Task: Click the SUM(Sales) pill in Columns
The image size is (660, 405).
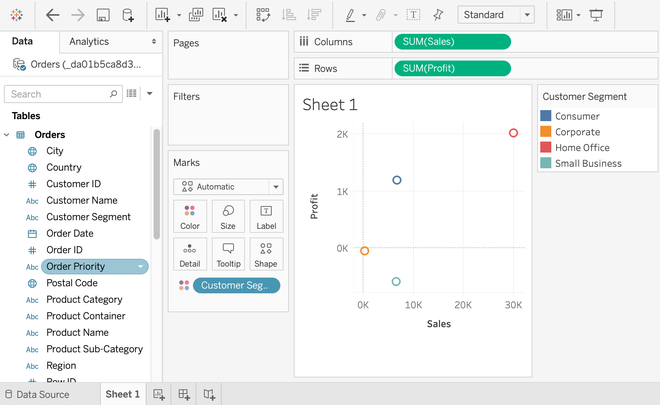Action: pyautogui.click(x=452, y=41)
